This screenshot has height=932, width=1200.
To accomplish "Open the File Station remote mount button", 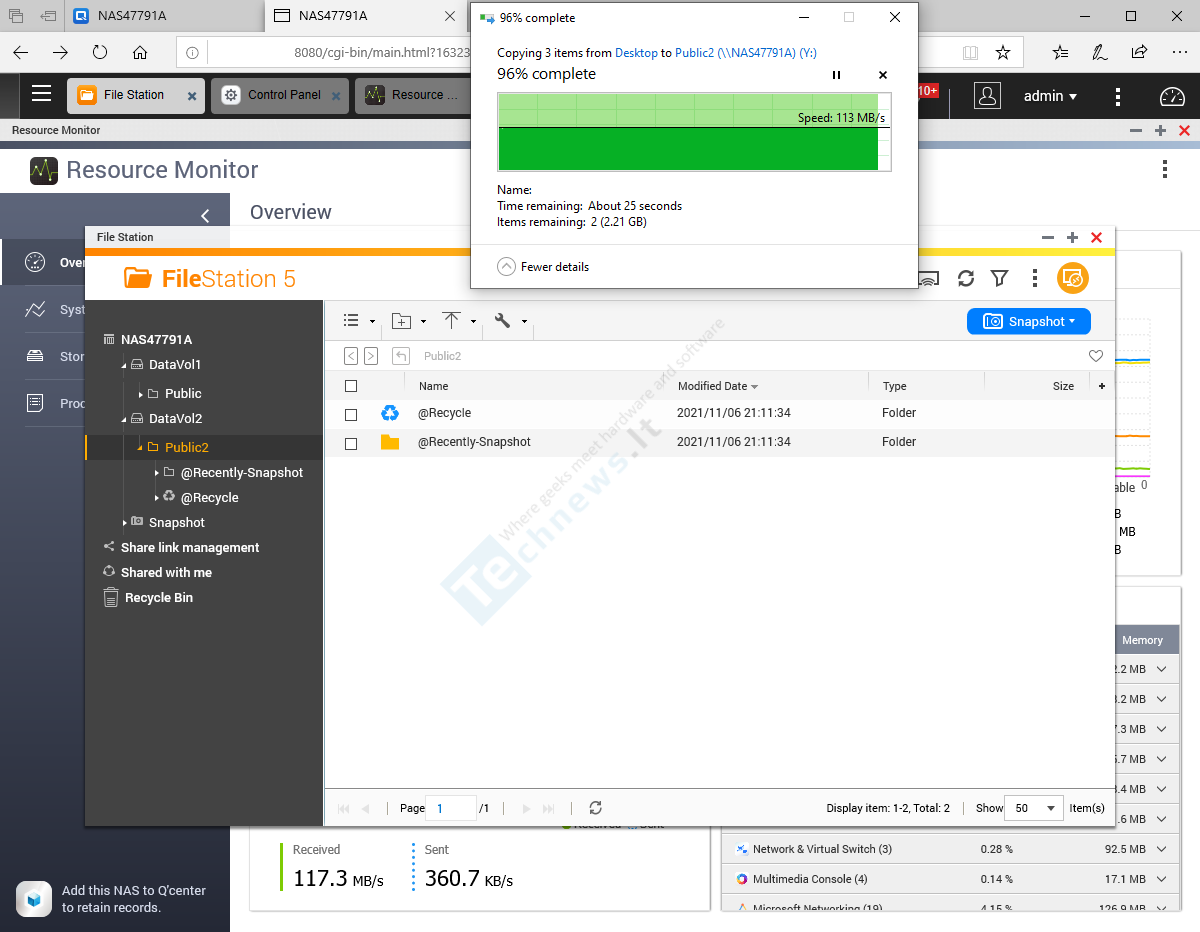I will [1073, 278].
